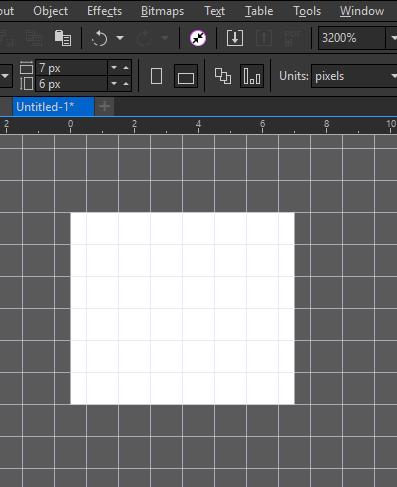Open the Bitmaps menu
Screen dimensions: 397x487
[162, 11]
